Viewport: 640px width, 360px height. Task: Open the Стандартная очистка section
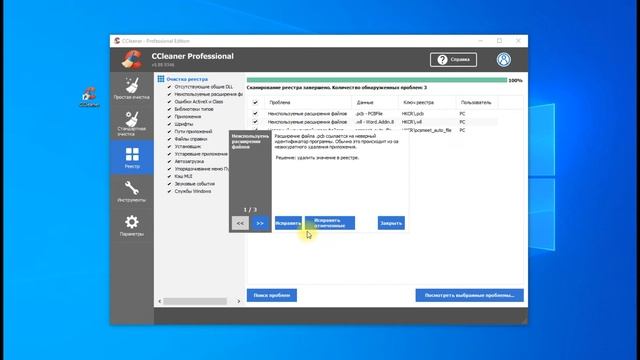tap(131, 123)
